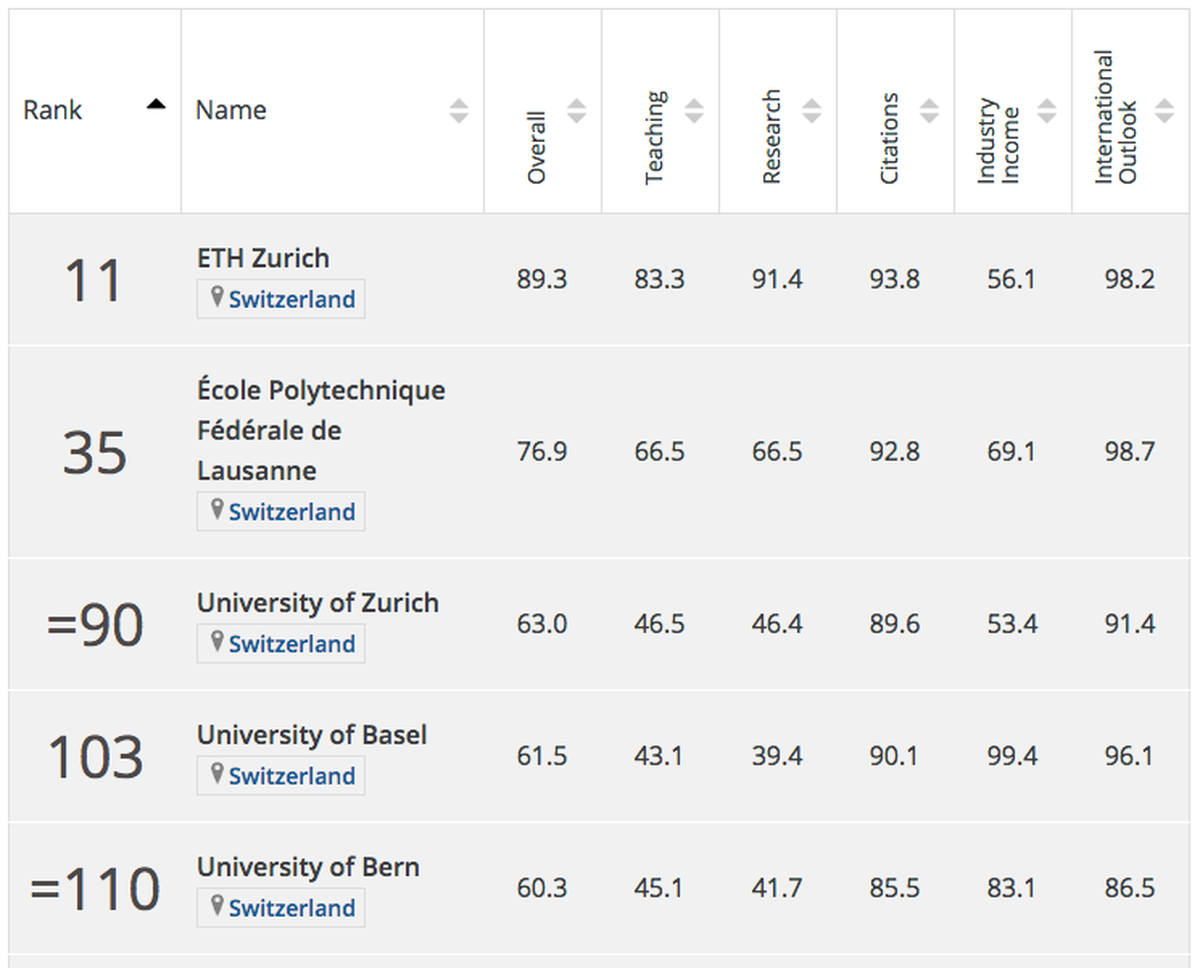Screen dimensions: 1200x968
Task: Click ETH Zurich industry income 56.1
Action: pyautogui.click(x=1012, y=280)
